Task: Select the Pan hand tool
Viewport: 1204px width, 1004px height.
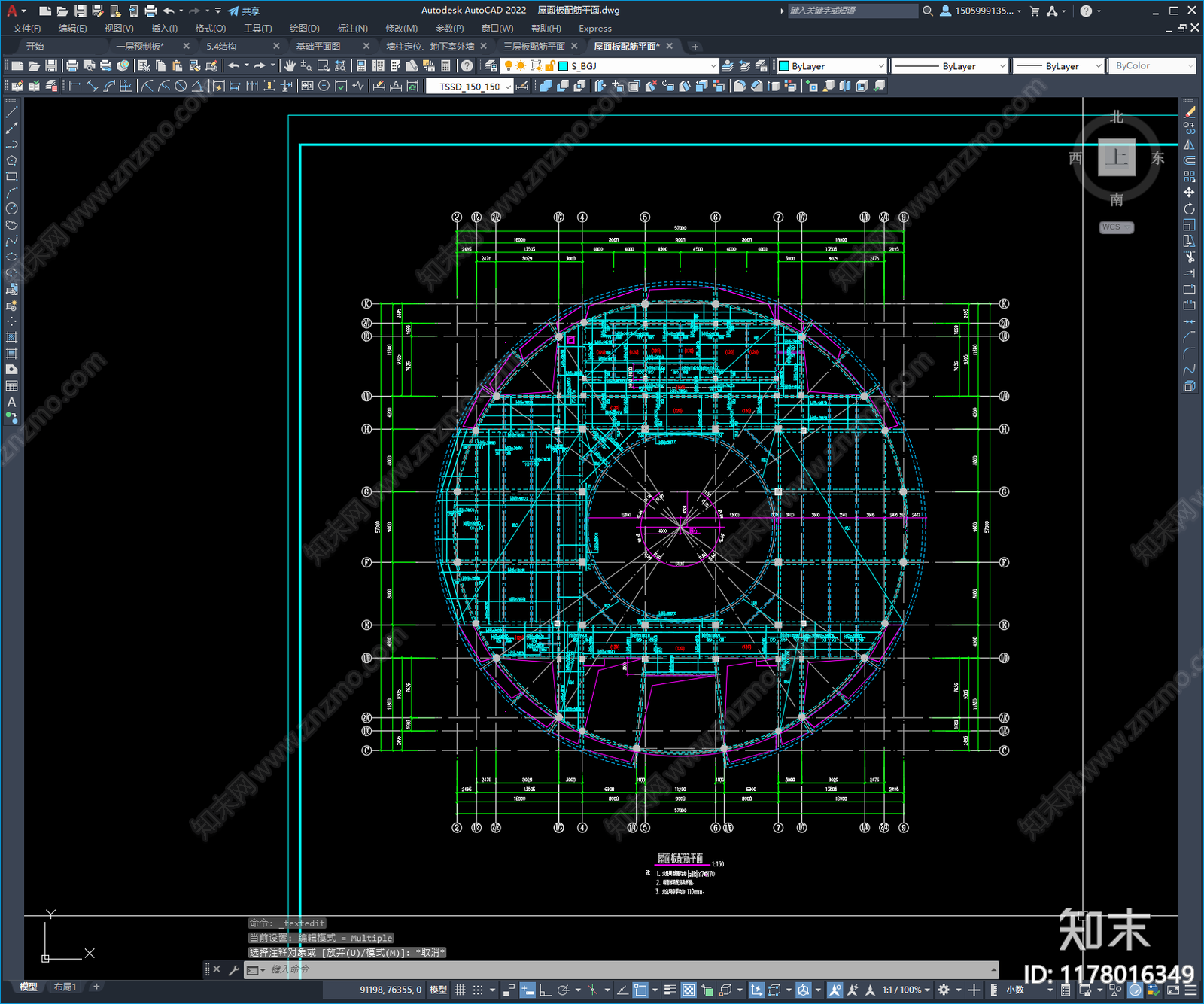Action: tap(289, 66)
